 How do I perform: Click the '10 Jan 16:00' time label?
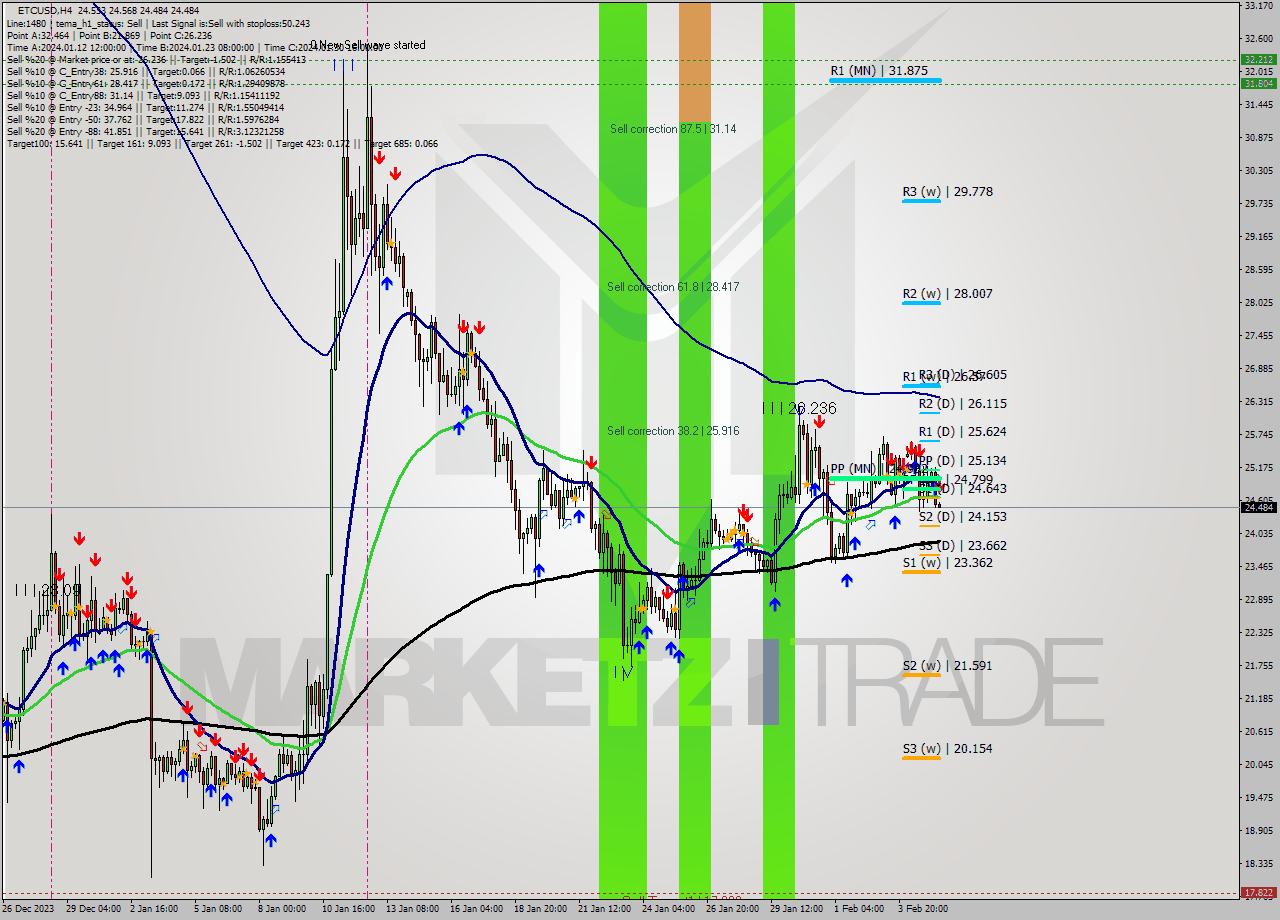tap(349, 909)
